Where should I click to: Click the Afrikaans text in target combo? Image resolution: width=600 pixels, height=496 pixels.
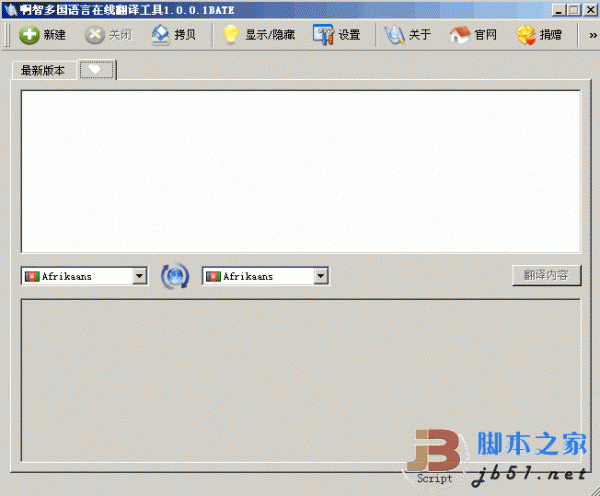(248, 276)
